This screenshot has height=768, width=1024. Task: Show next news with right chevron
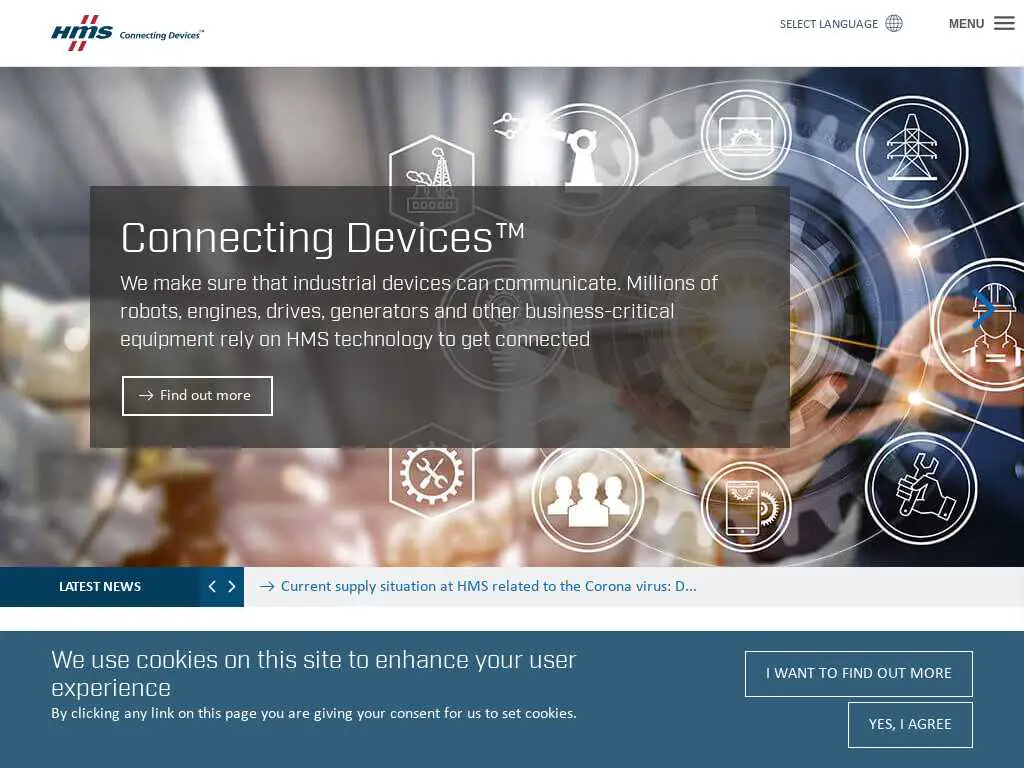pyautogui.click(x=231, y=586)
